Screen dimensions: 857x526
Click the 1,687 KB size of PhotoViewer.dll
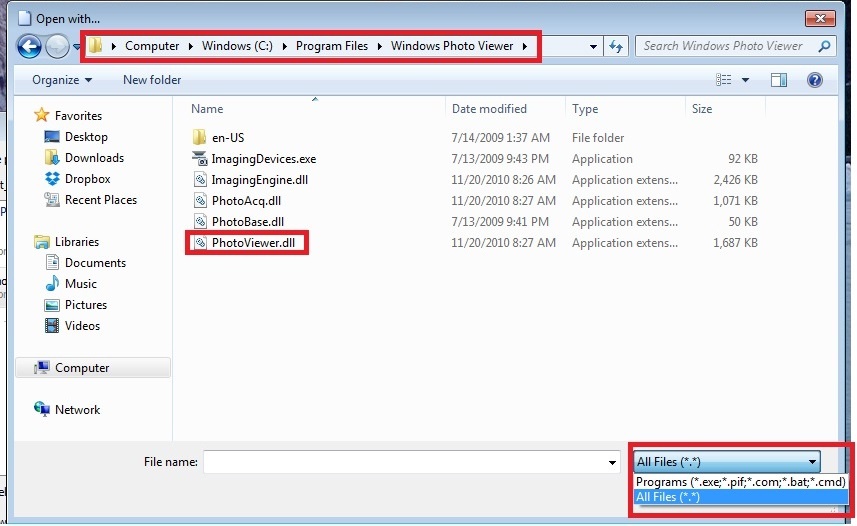735,243
